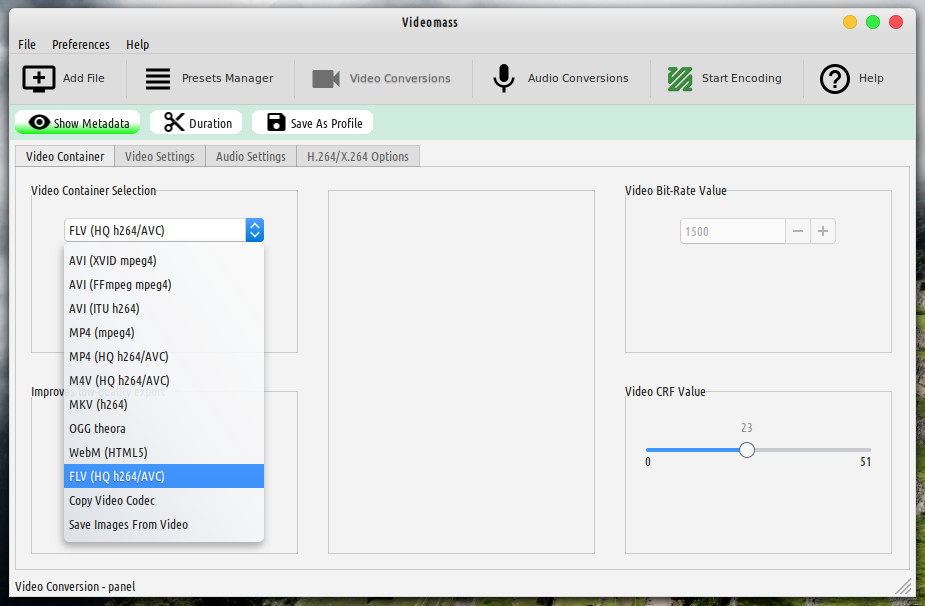Viewport: 925px width, 606px height.
Task: Open the Presets Manager list icon
Action: pos(158,78)
